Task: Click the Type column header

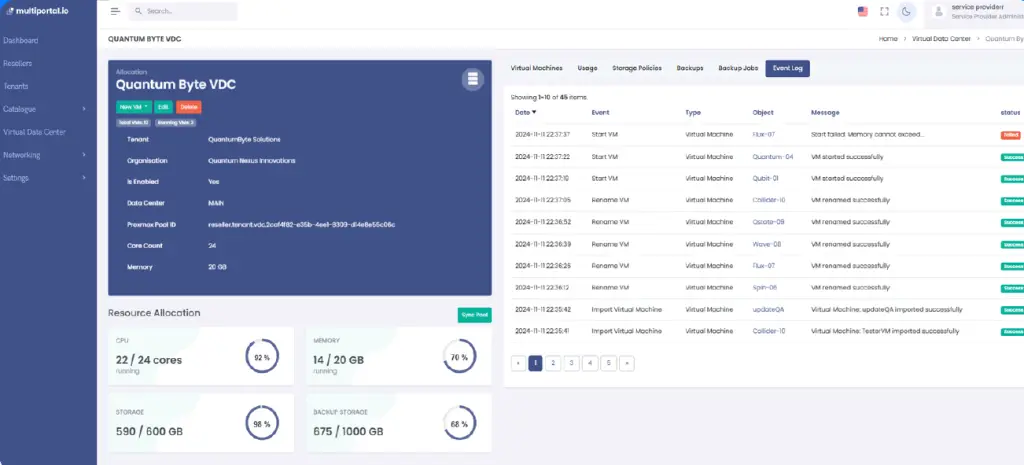Action: point(693,112)
